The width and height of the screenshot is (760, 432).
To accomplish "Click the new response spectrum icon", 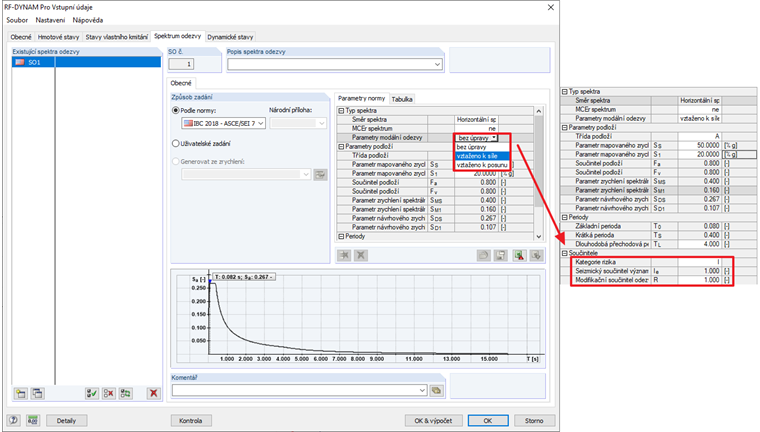I will (x=21, y=393).
